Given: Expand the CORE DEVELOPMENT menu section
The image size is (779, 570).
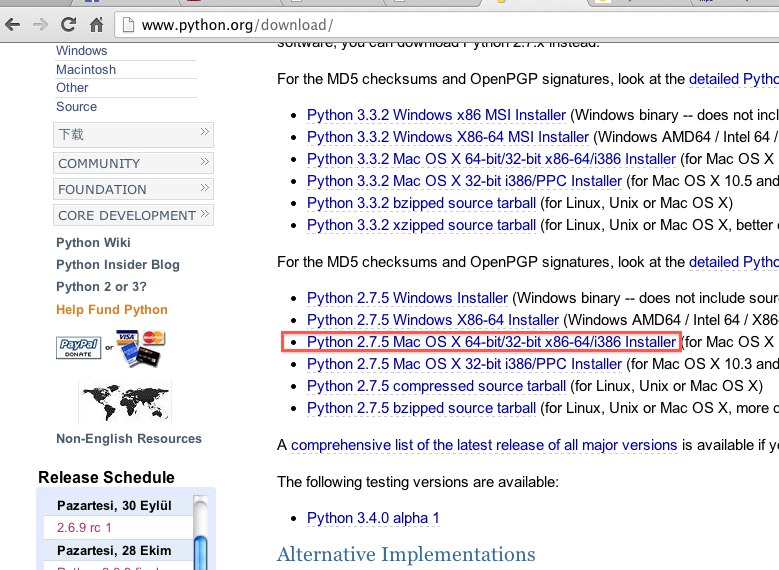Looking at the screenshot, I should (134, 215).
